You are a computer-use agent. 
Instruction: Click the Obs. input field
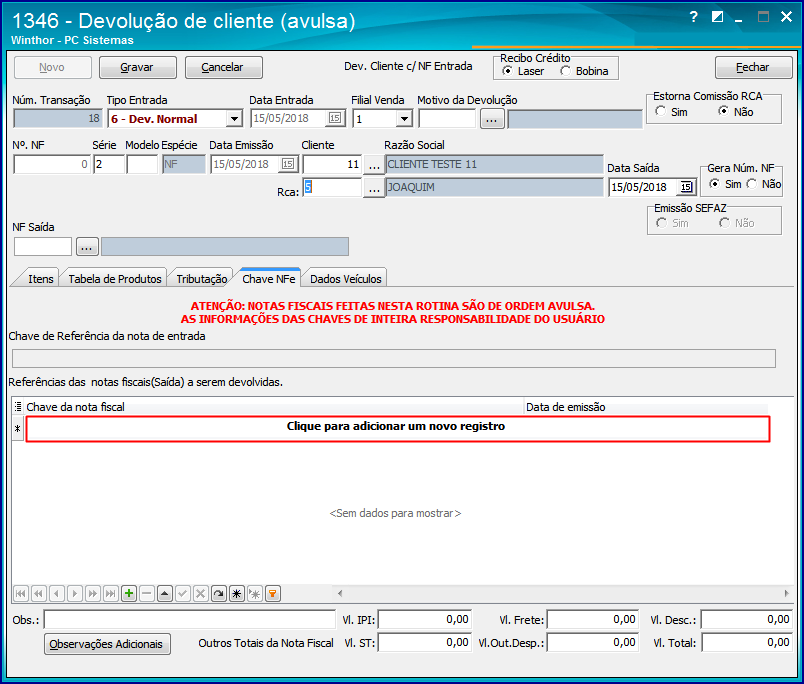click(189, 619)
